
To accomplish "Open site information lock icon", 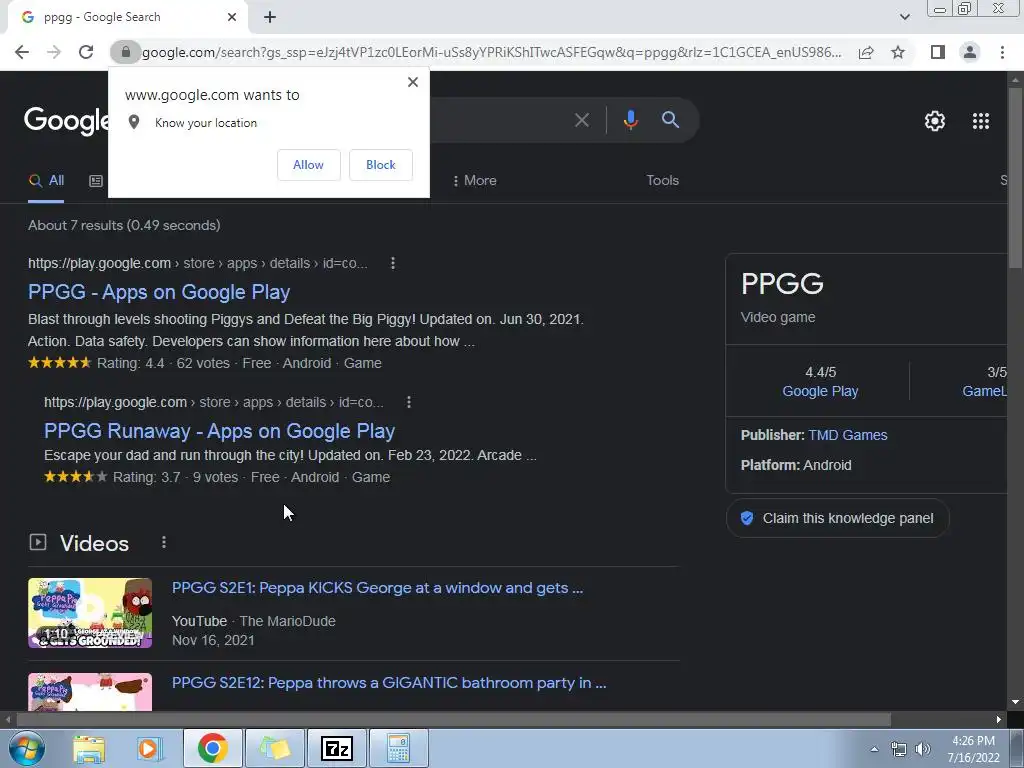I will (125, 52).
